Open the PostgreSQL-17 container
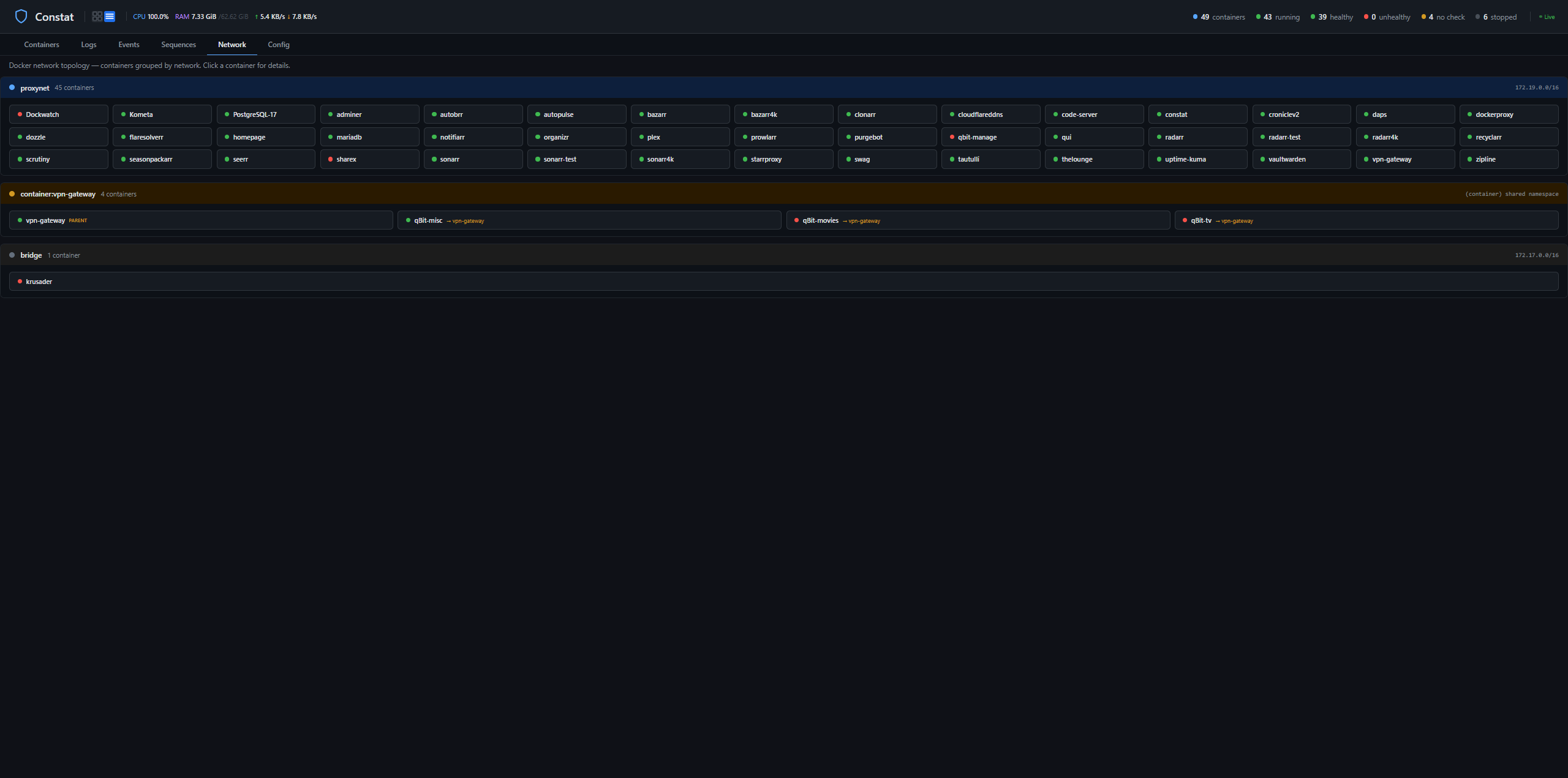 (x=266, y=114)
